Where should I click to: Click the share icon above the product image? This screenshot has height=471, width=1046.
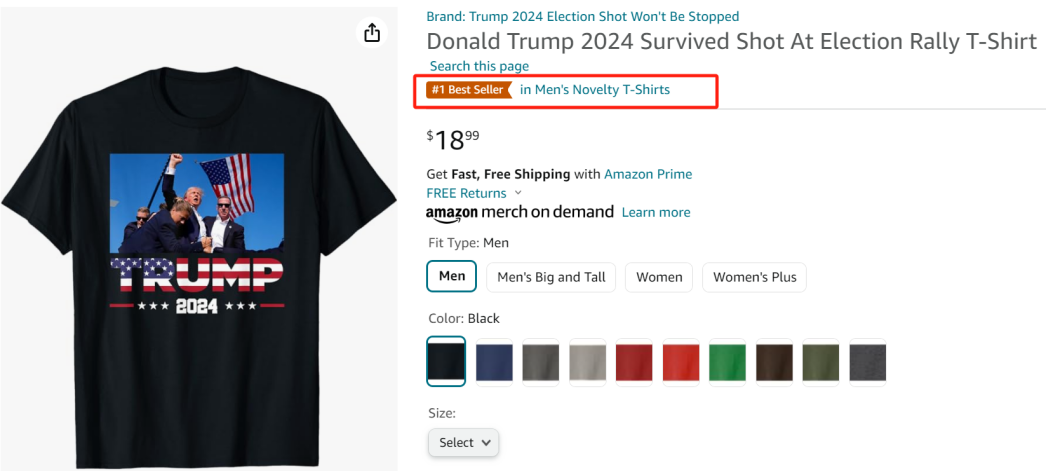pyautogui.click(x=372, y=33)
